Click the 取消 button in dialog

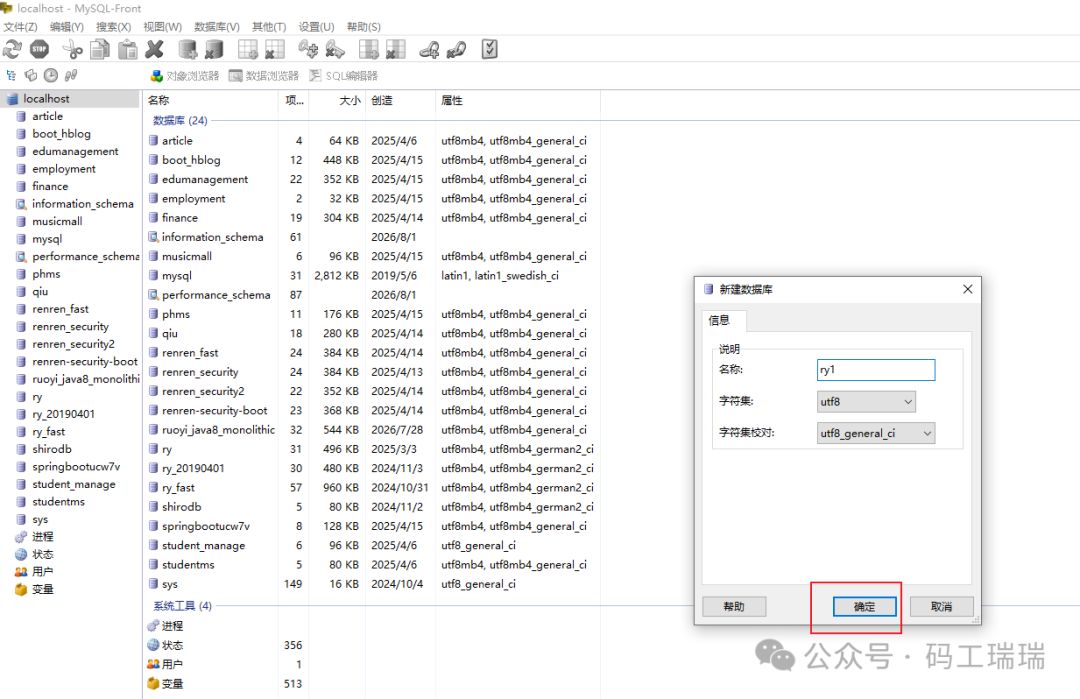point(942,607)
